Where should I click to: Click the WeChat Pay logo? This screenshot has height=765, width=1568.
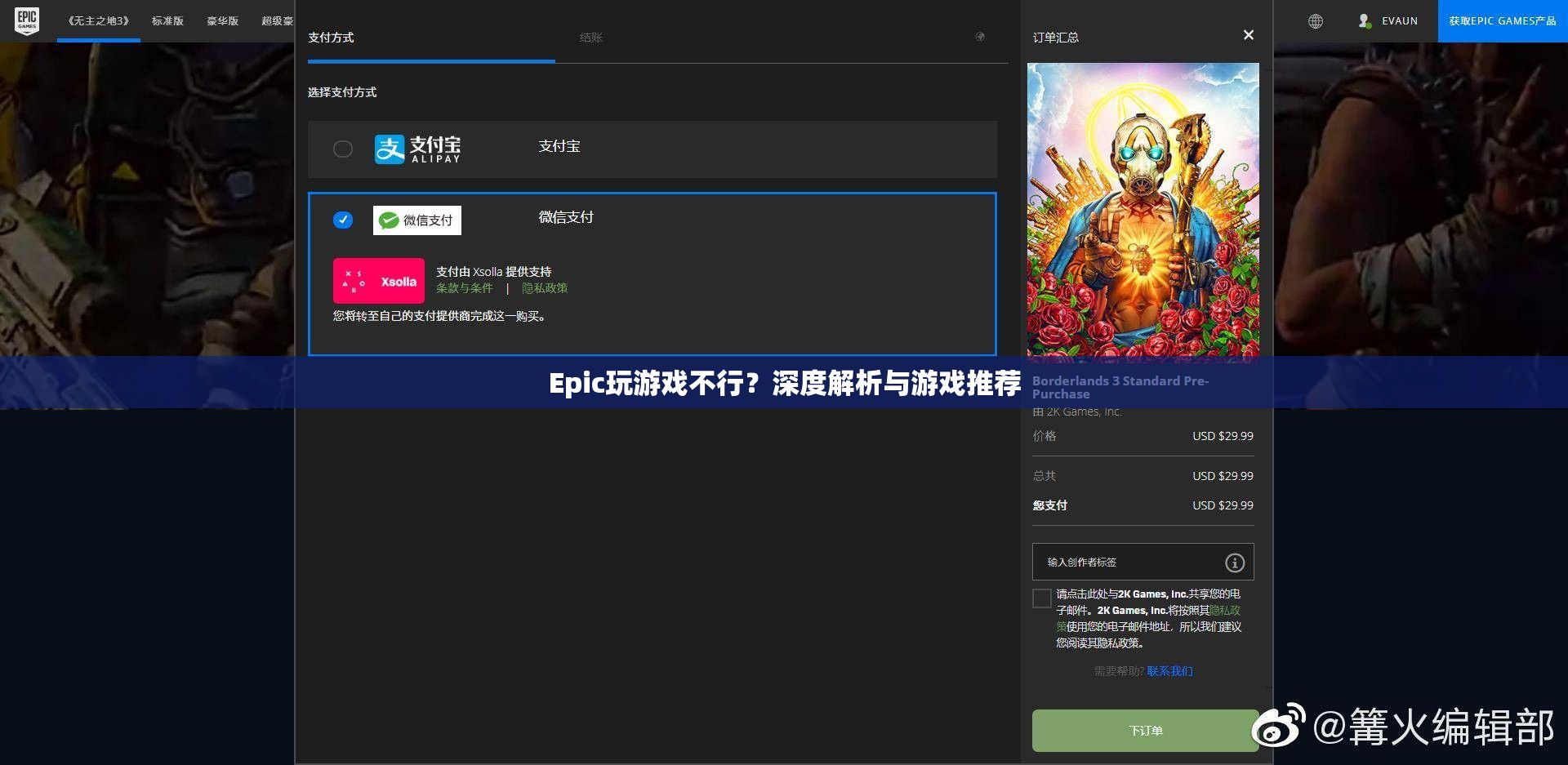click(x=417, y=220)
